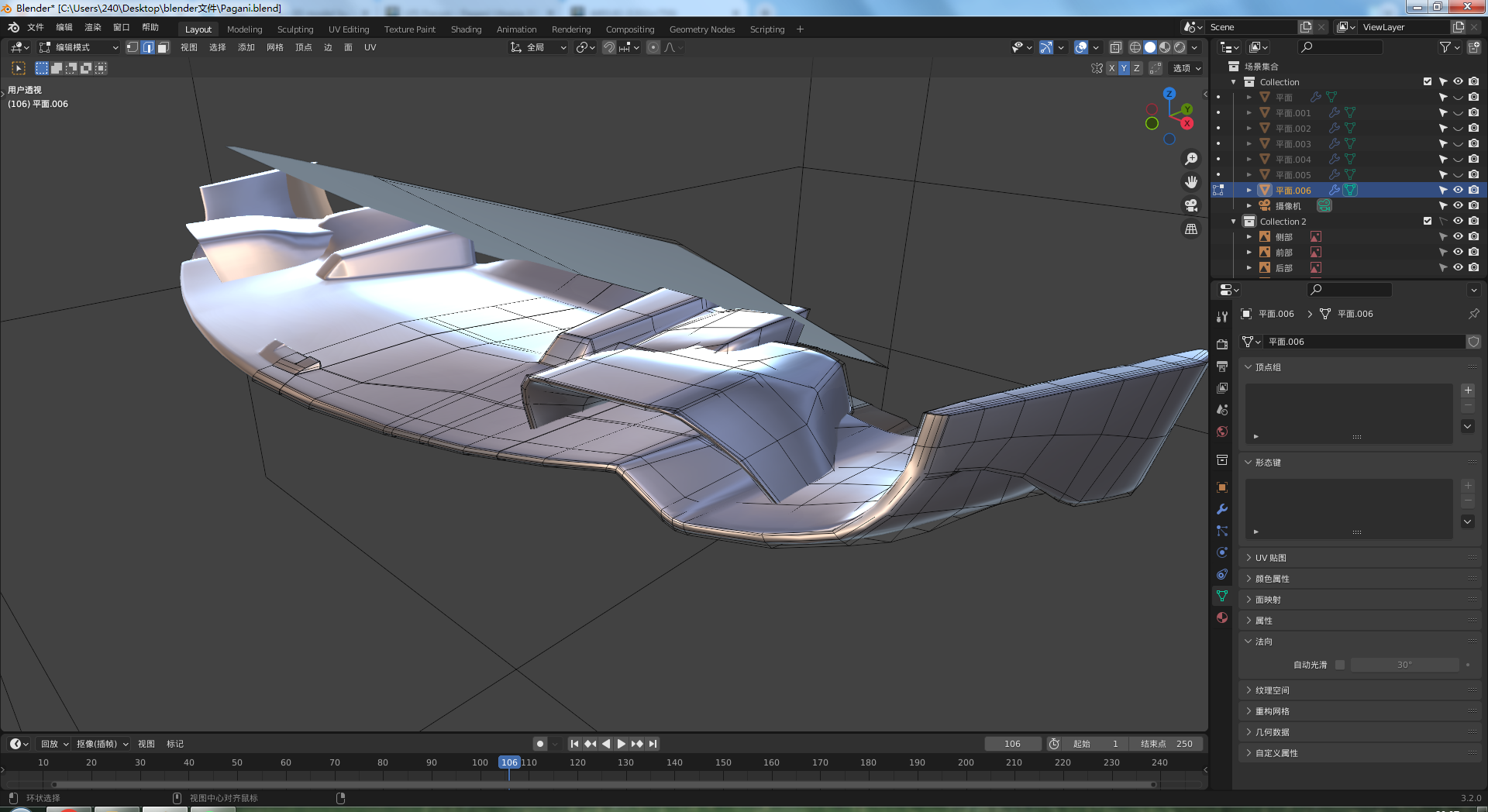Screen dimensions: 1488x812
Task: Click the Blender logo menu icon
Action: tap(13, 27)
